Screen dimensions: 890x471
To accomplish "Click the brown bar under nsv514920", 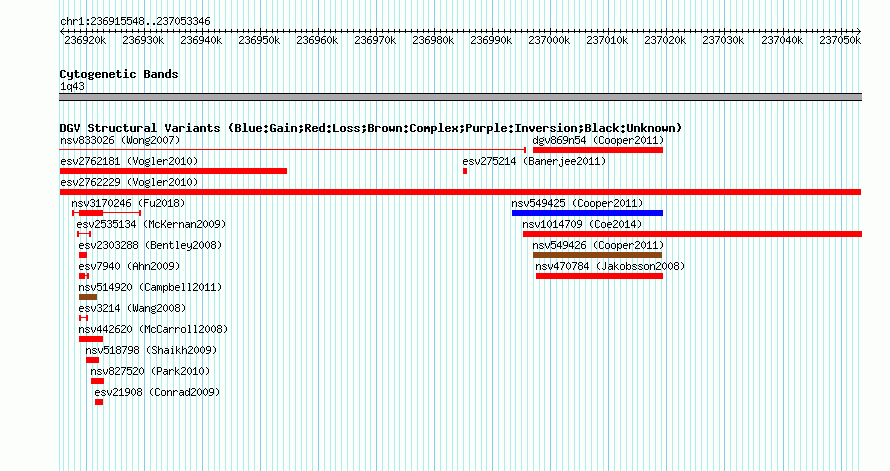I will click(88, 297).
